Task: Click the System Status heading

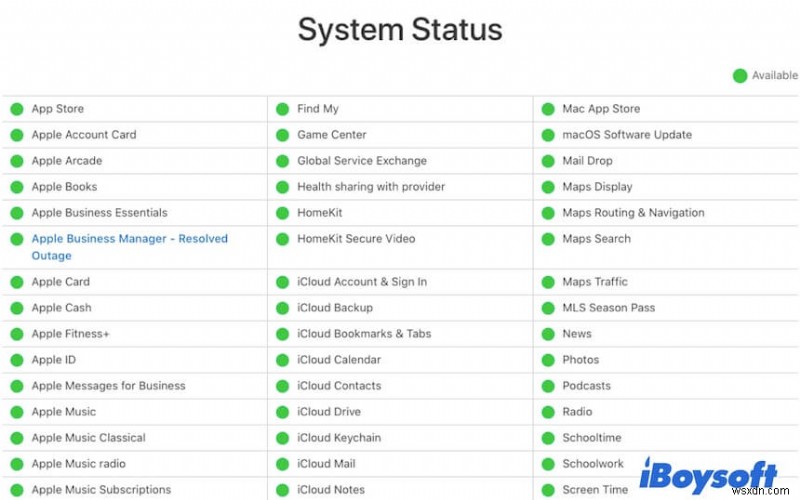Action: click(400, 29)
